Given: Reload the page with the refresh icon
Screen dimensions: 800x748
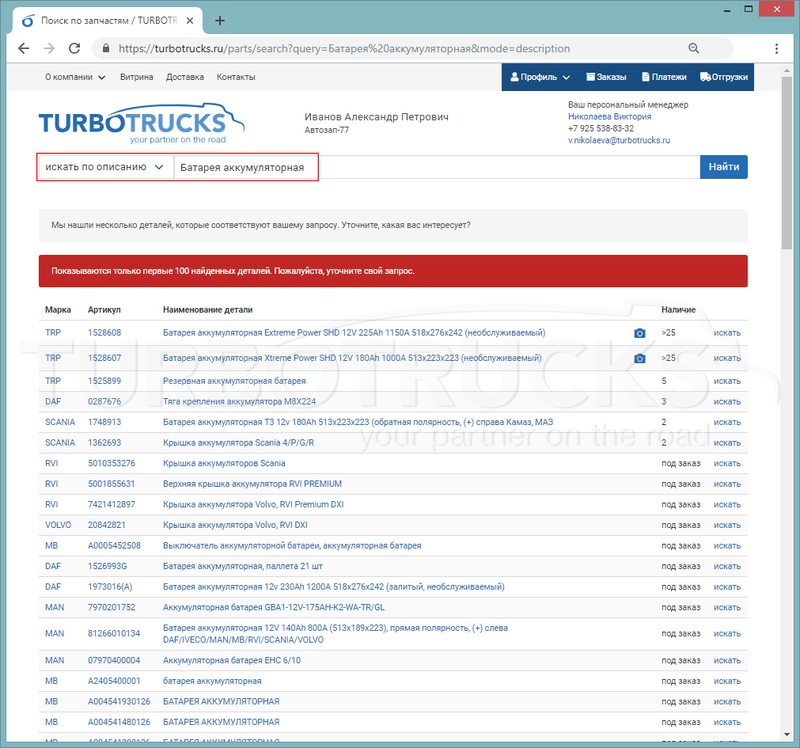Looking at the screenshot, I should pos(74,48).
